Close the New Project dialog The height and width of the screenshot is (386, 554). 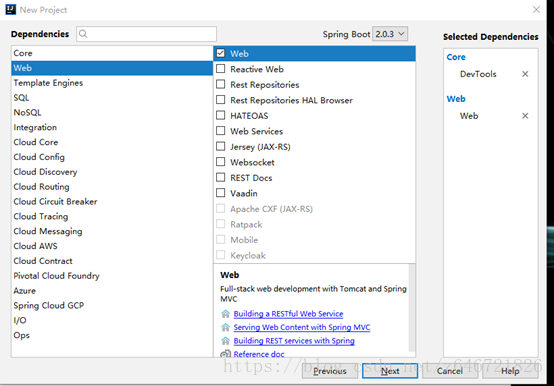click(536, 10)
